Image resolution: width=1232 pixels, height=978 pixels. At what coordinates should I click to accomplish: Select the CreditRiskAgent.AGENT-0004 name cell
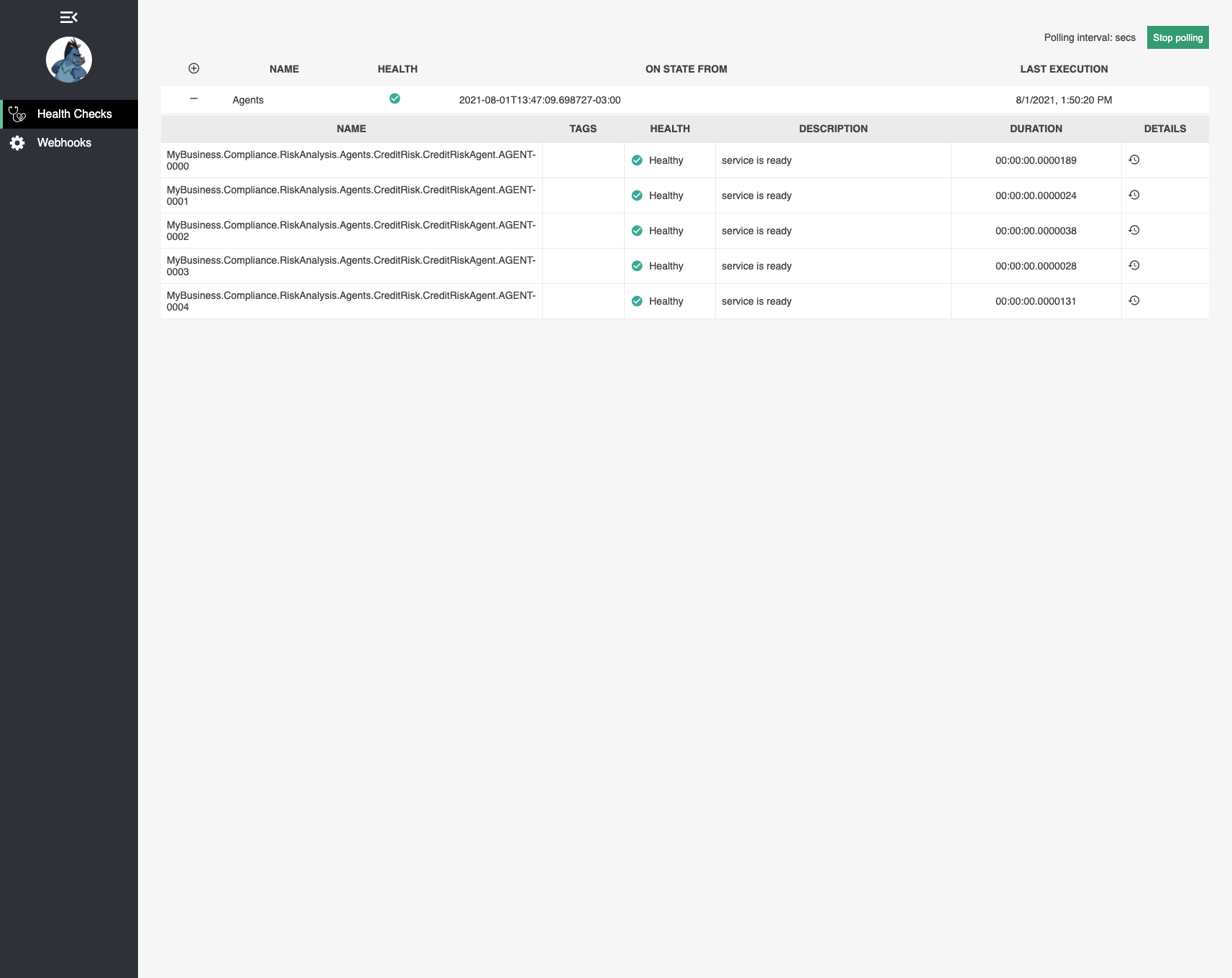(351, 301)
